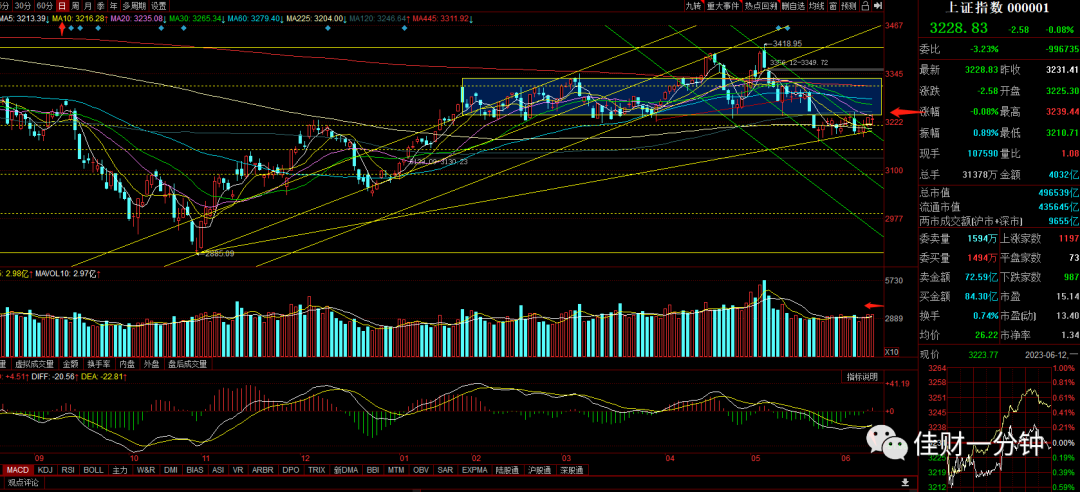Viewport: 1080px width, 492px height.
Task: Open the 多周期 multi-period view
Action: coord(135,6)
